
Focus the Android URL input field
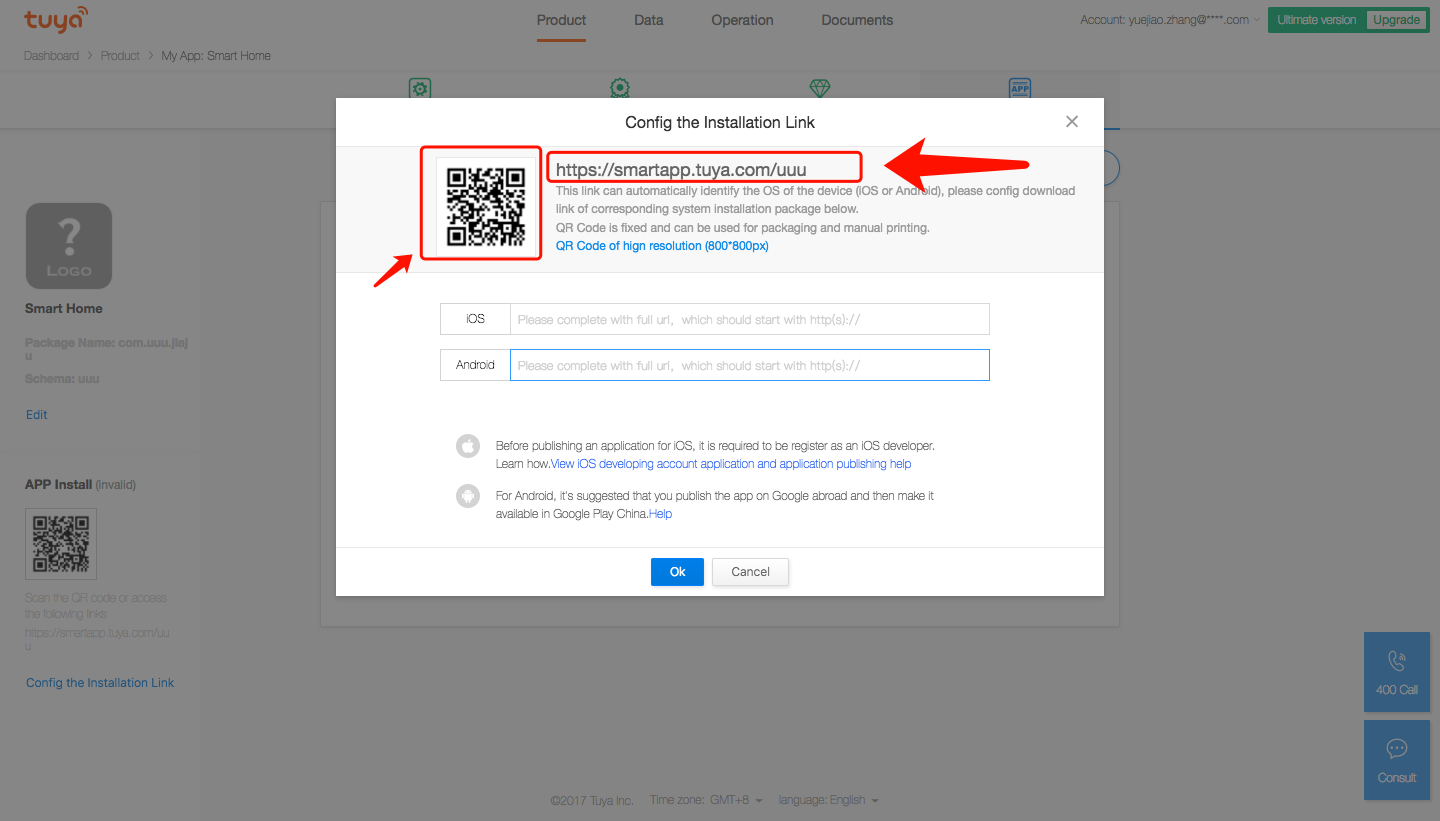click(x=749, y=365)
